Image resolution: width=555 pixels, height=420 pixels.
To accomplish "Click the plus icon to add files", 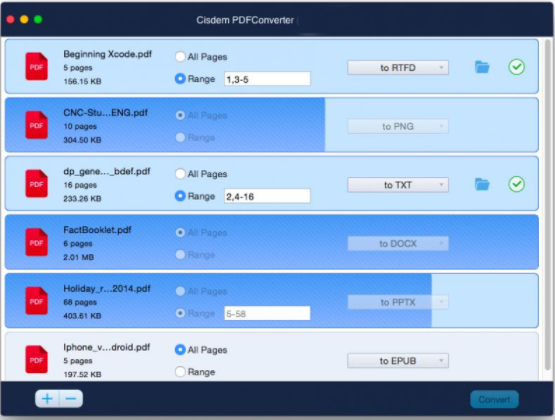I will point(47,399).
